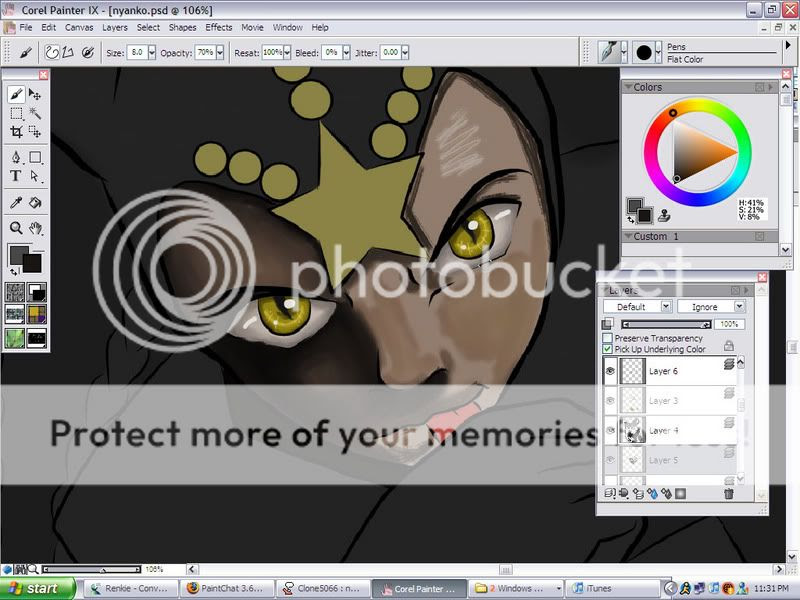
Task: Choose Freehand Strokes in property bar
Action: (52, 52)
